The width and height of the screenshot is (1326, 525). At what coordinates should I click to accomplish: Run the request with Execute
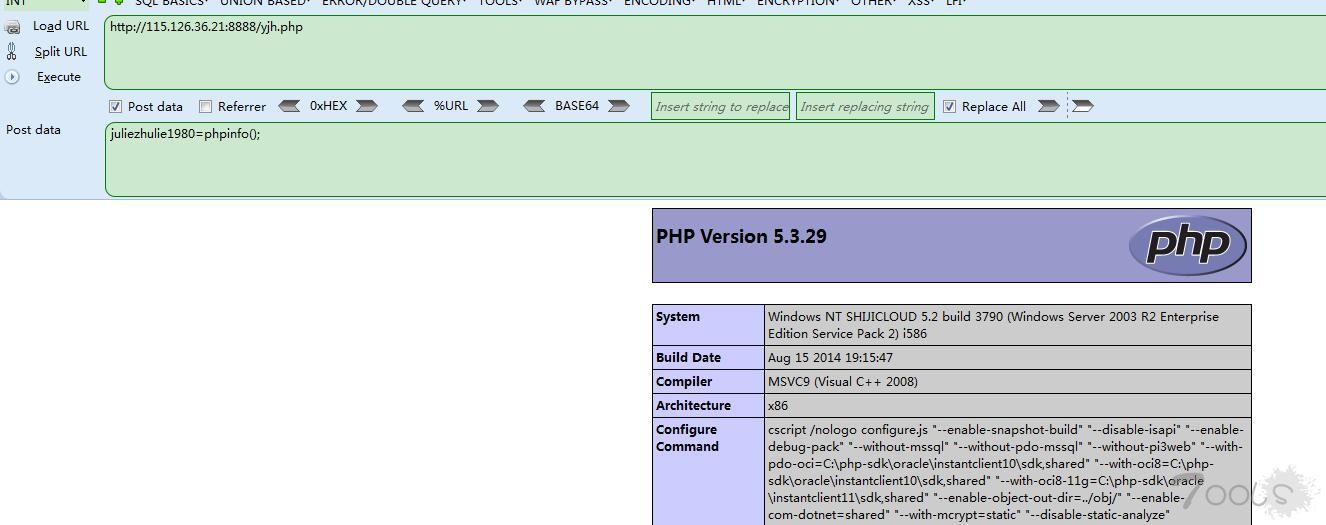pyautogui.click(x=59, y=77)
